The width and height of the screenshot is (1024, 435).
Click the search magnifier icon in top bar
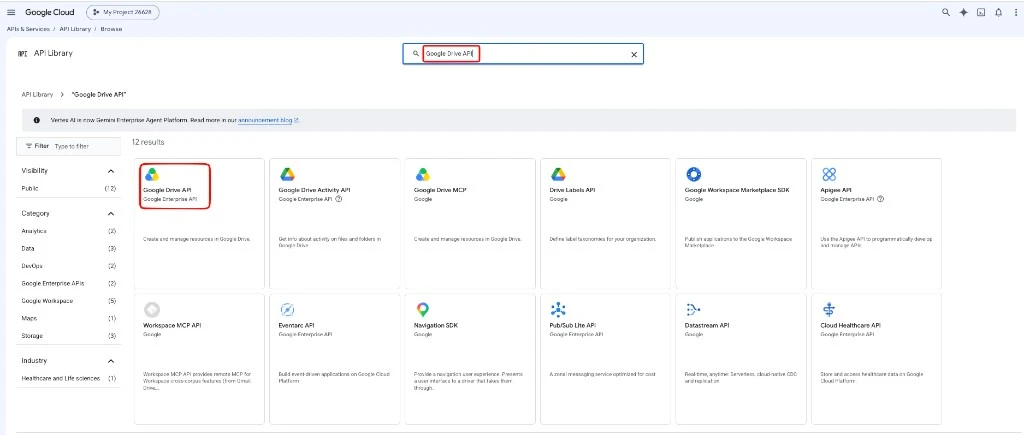[x=946, y=12]
